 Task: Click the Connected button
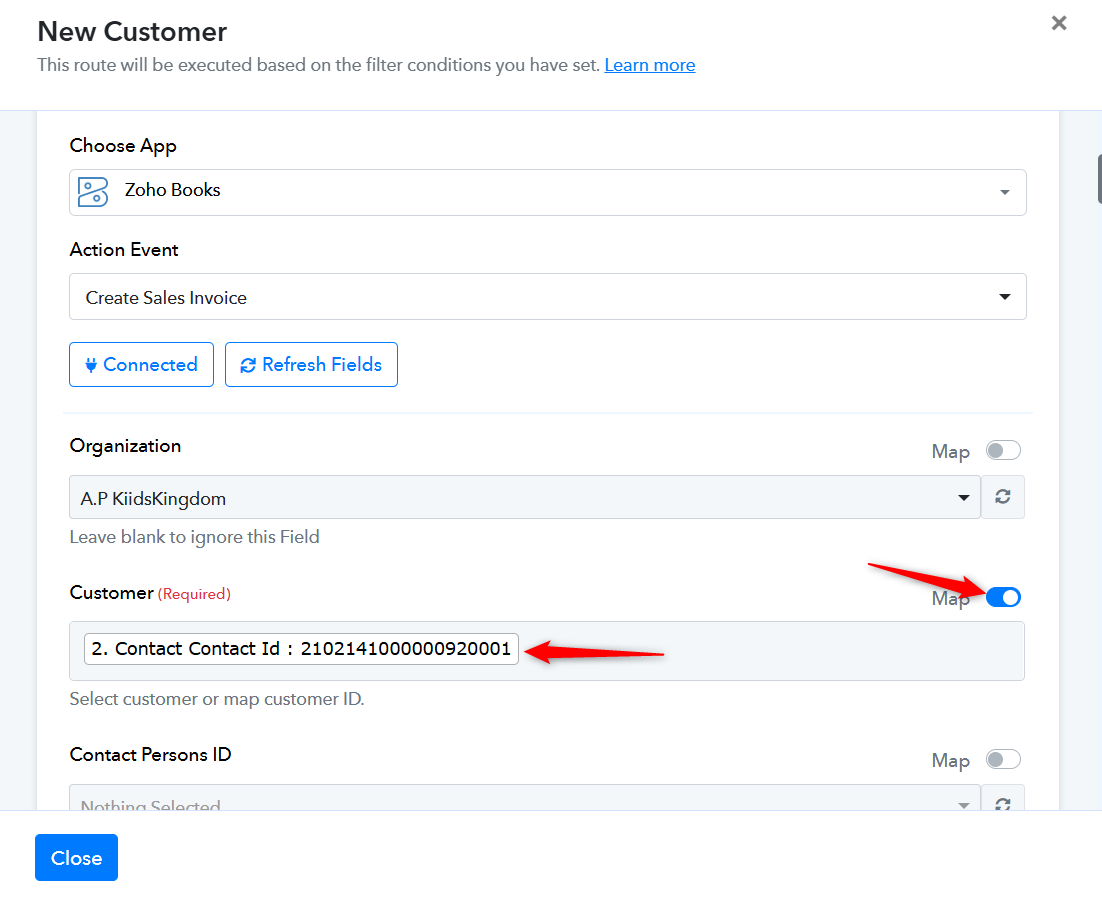point(141,364)
